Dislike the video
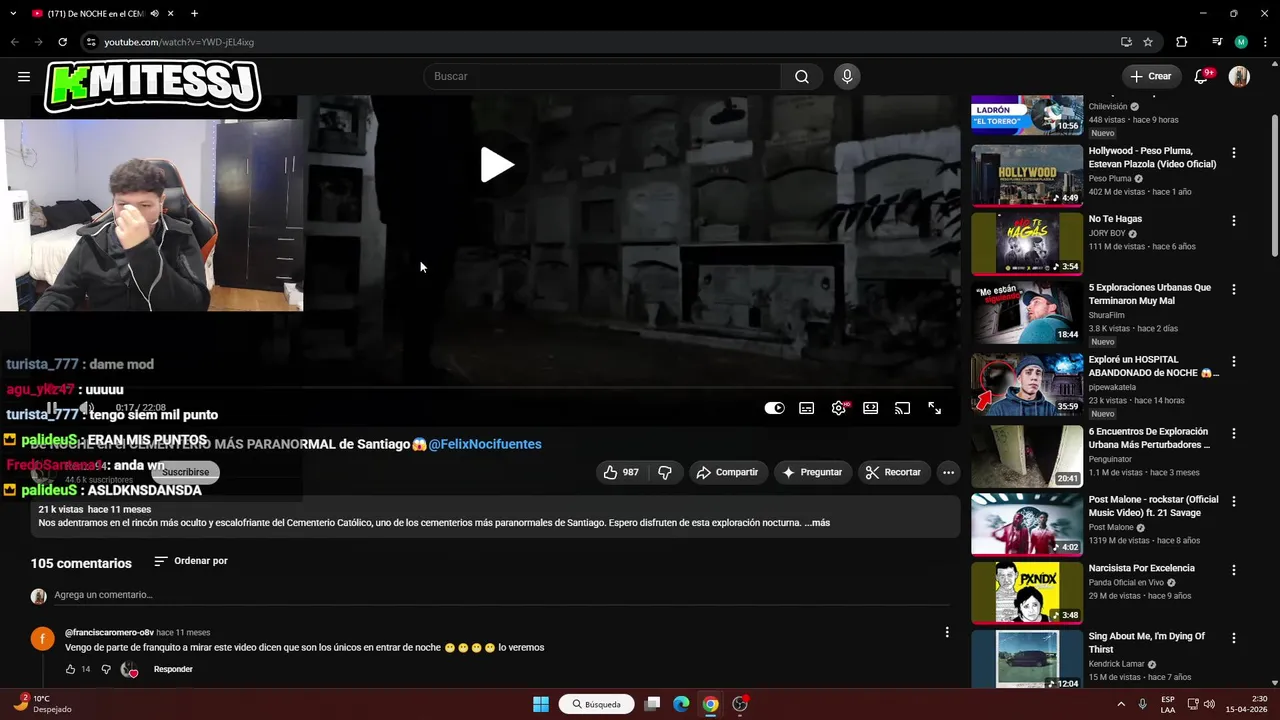This screenshot has width=1280, height=720. [665, 472]
